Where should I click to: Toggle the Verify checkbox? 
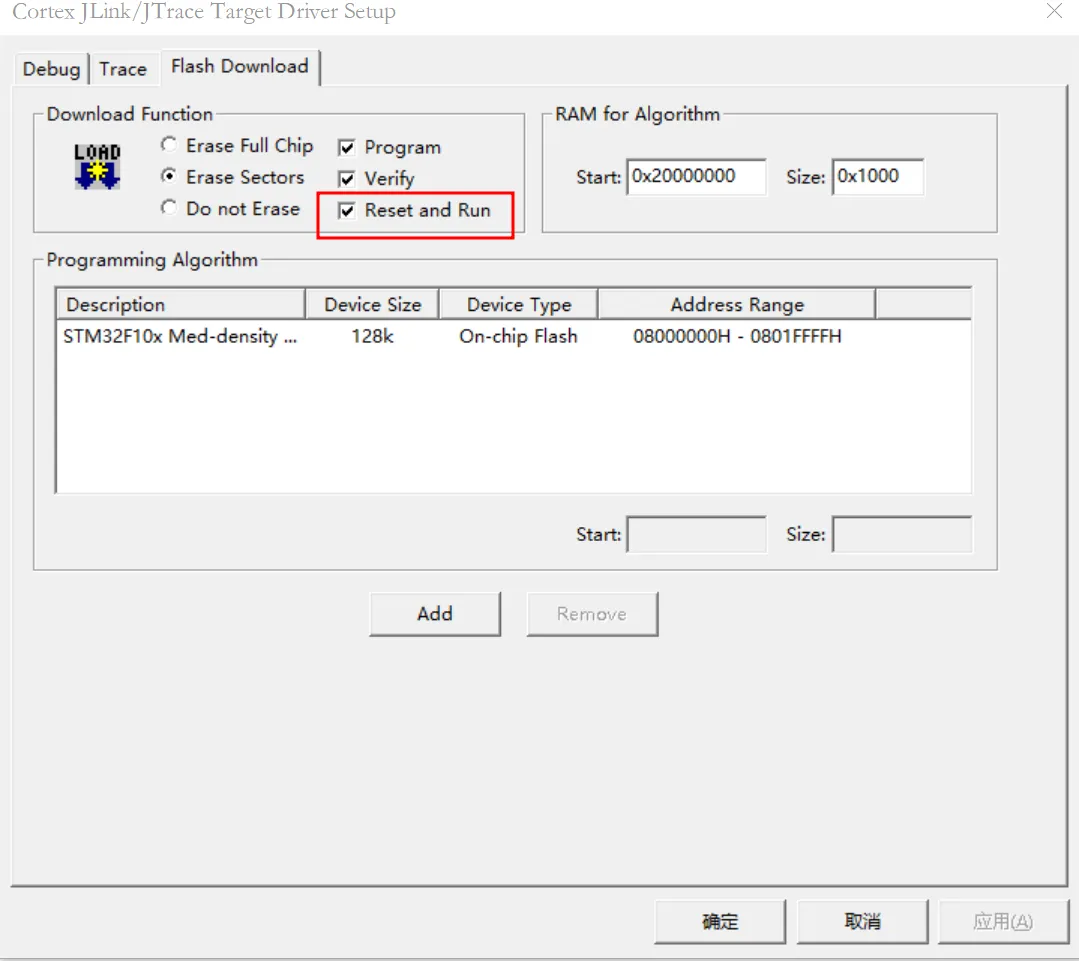tap(376, 179)
